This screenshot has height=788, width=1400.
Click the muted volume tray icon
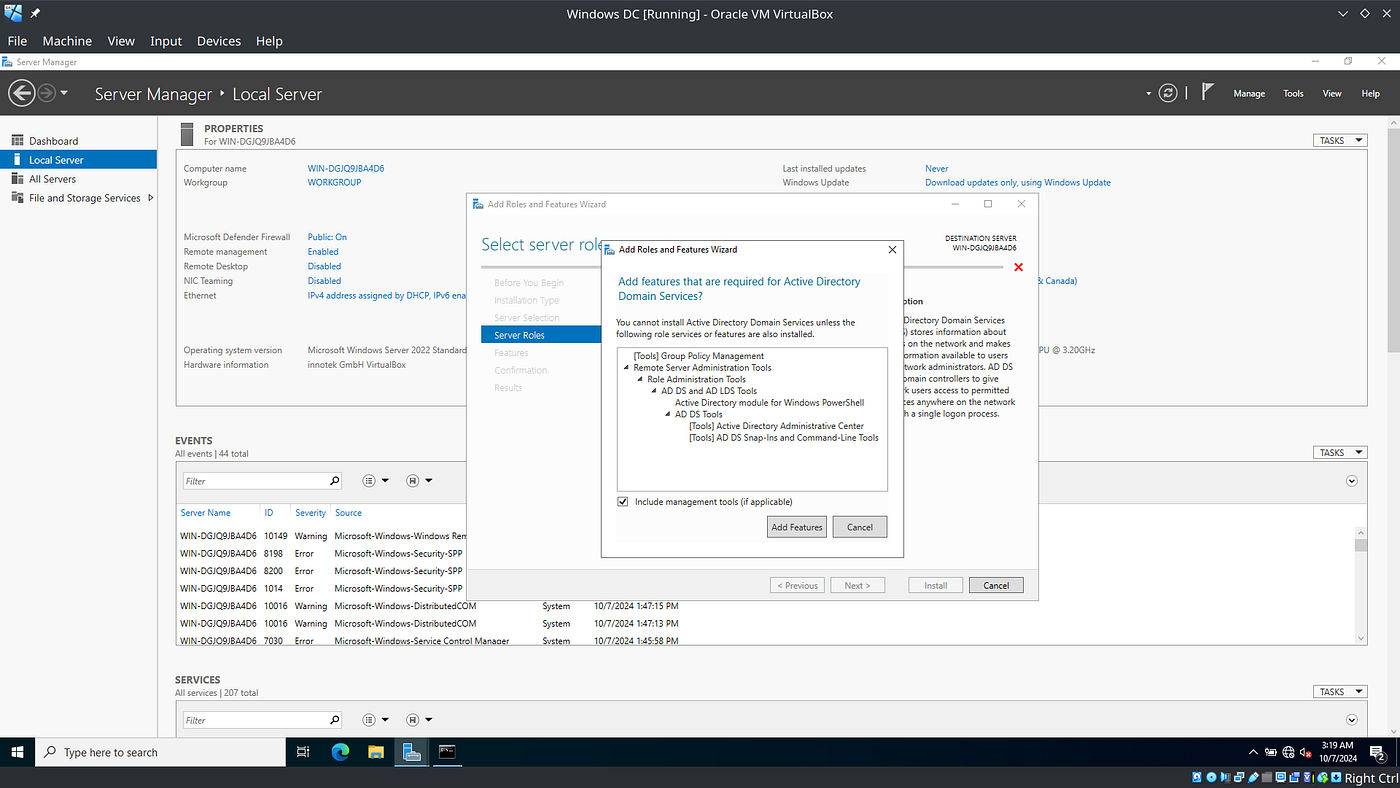click(1305, 752)
